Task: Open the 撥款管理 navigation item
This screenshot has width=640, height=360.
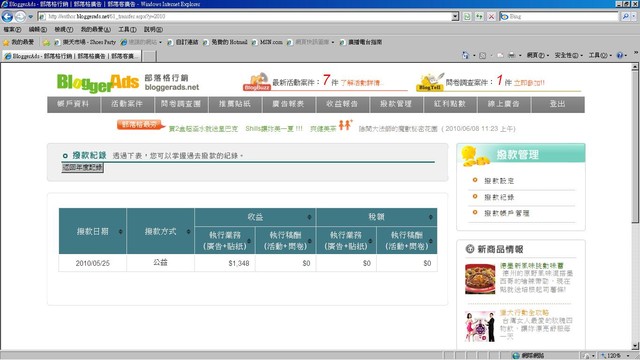Action: (396, 104)
